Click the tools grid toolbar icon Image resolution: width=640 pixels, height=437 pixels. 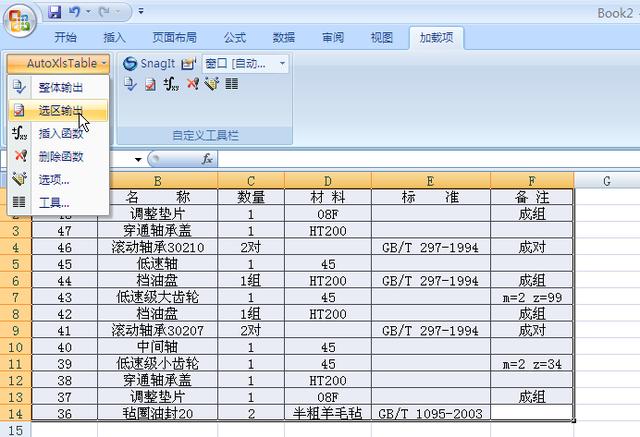point(232,84)
